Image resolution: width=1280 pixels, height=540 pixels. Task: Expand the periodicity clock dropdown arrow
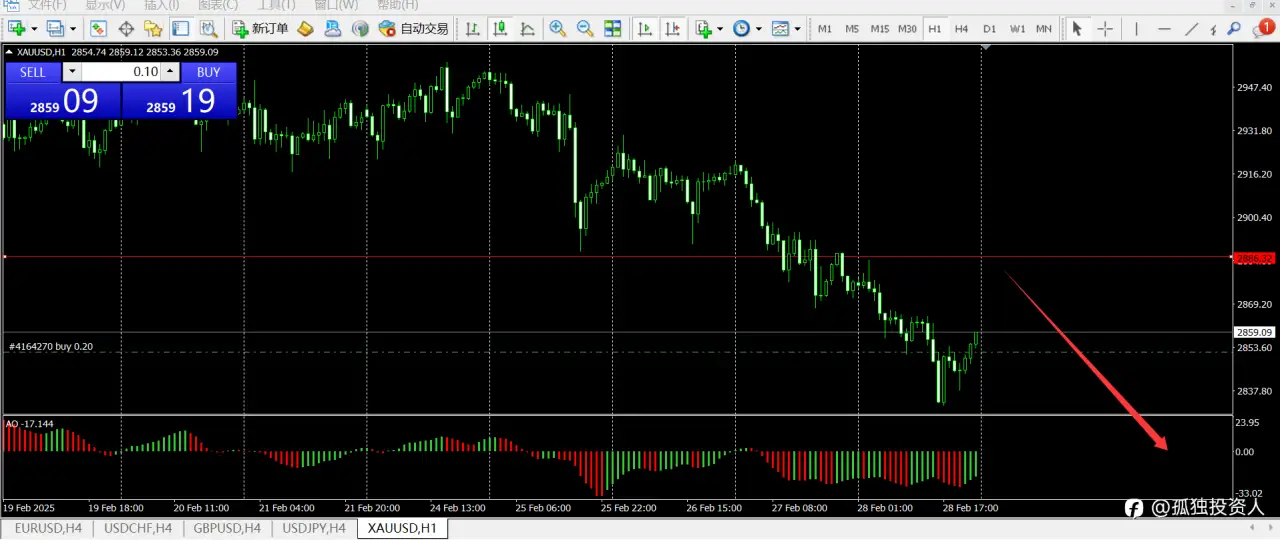(758, 29)
